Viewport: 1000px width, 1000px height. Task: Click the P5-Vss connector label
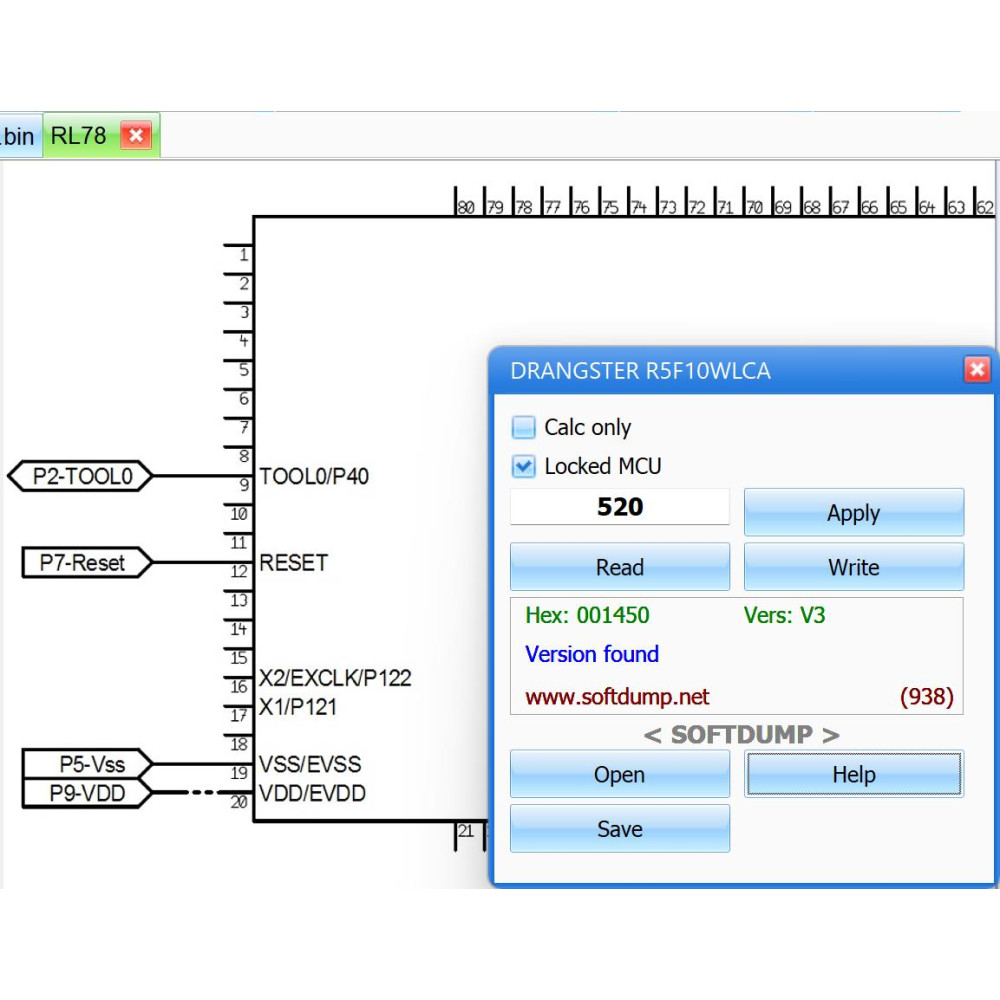[87, 763]
